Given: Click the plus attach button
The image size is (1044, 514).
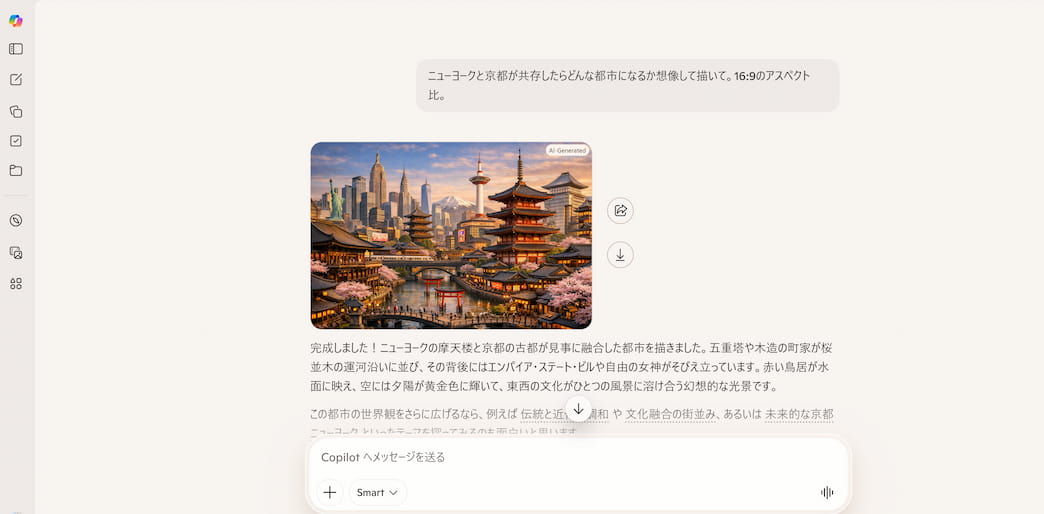Looking at the screenshot, I should 330,493.
